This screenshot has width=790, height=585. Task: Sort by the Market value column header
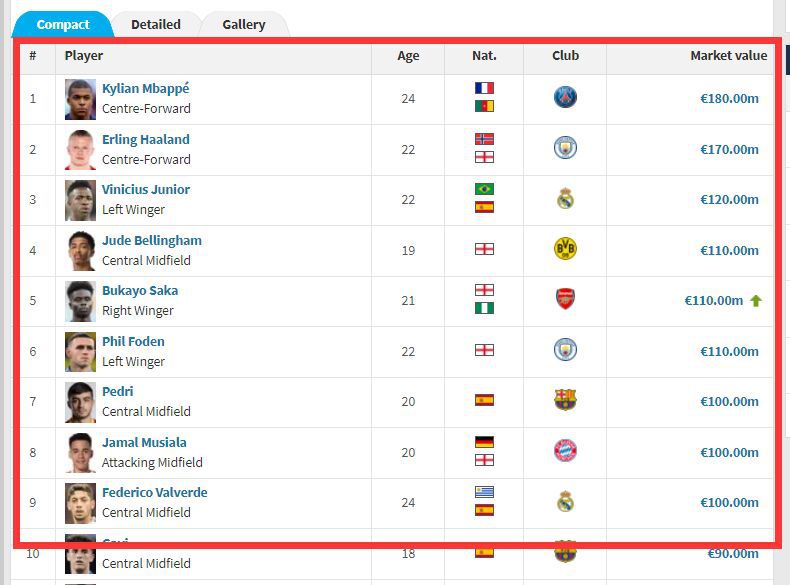728,56
